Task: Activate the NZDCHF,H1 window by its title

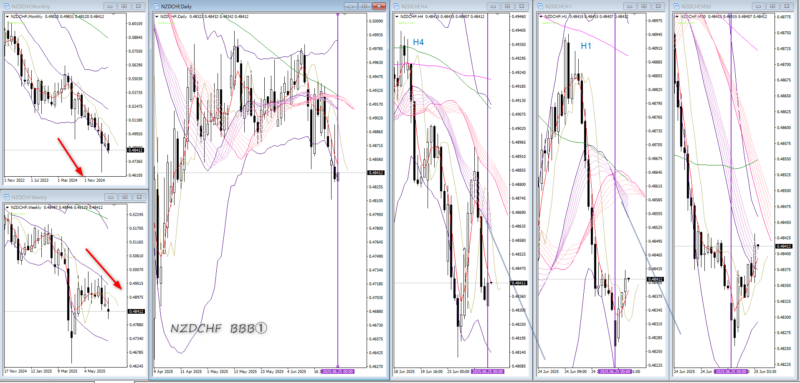Action: tap(558, 7)
